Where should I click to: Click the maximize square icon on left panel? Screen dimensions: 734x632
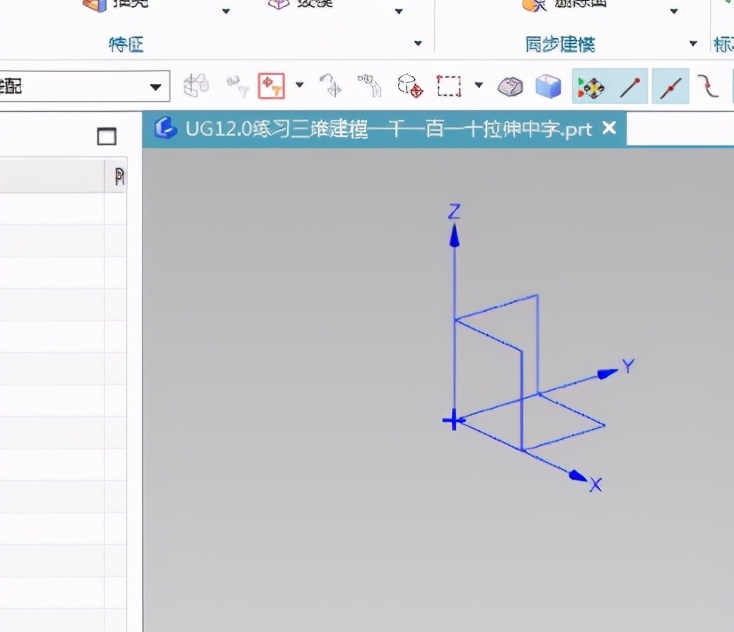tap(107, 137)
